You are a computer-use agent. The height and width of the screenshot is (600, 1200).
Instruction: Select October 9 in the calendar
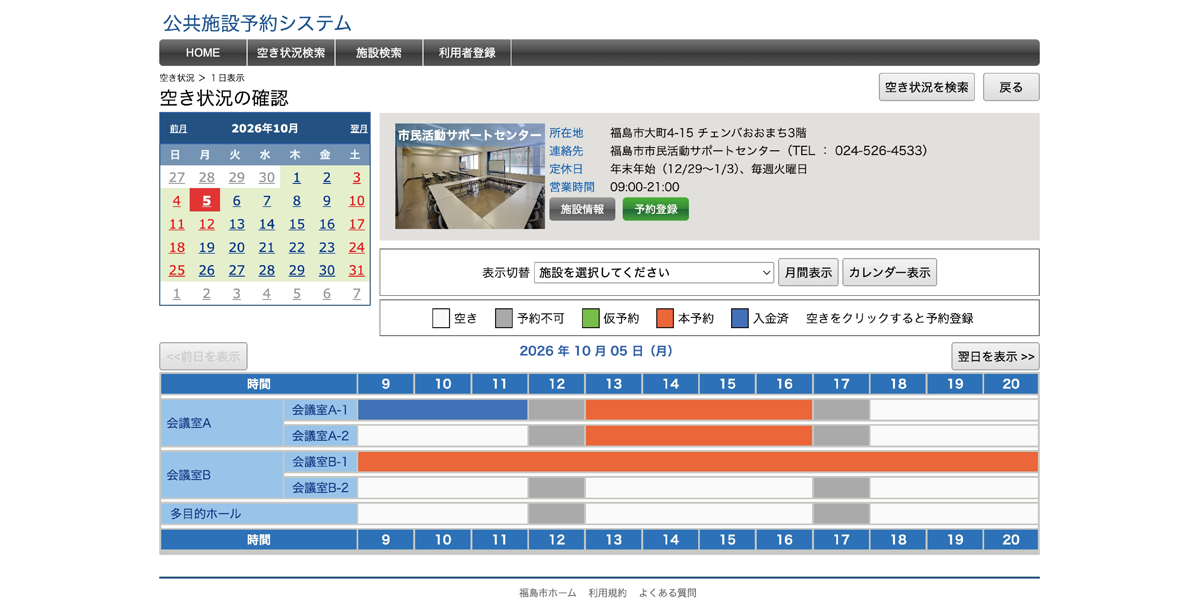[x=326, y=200]
